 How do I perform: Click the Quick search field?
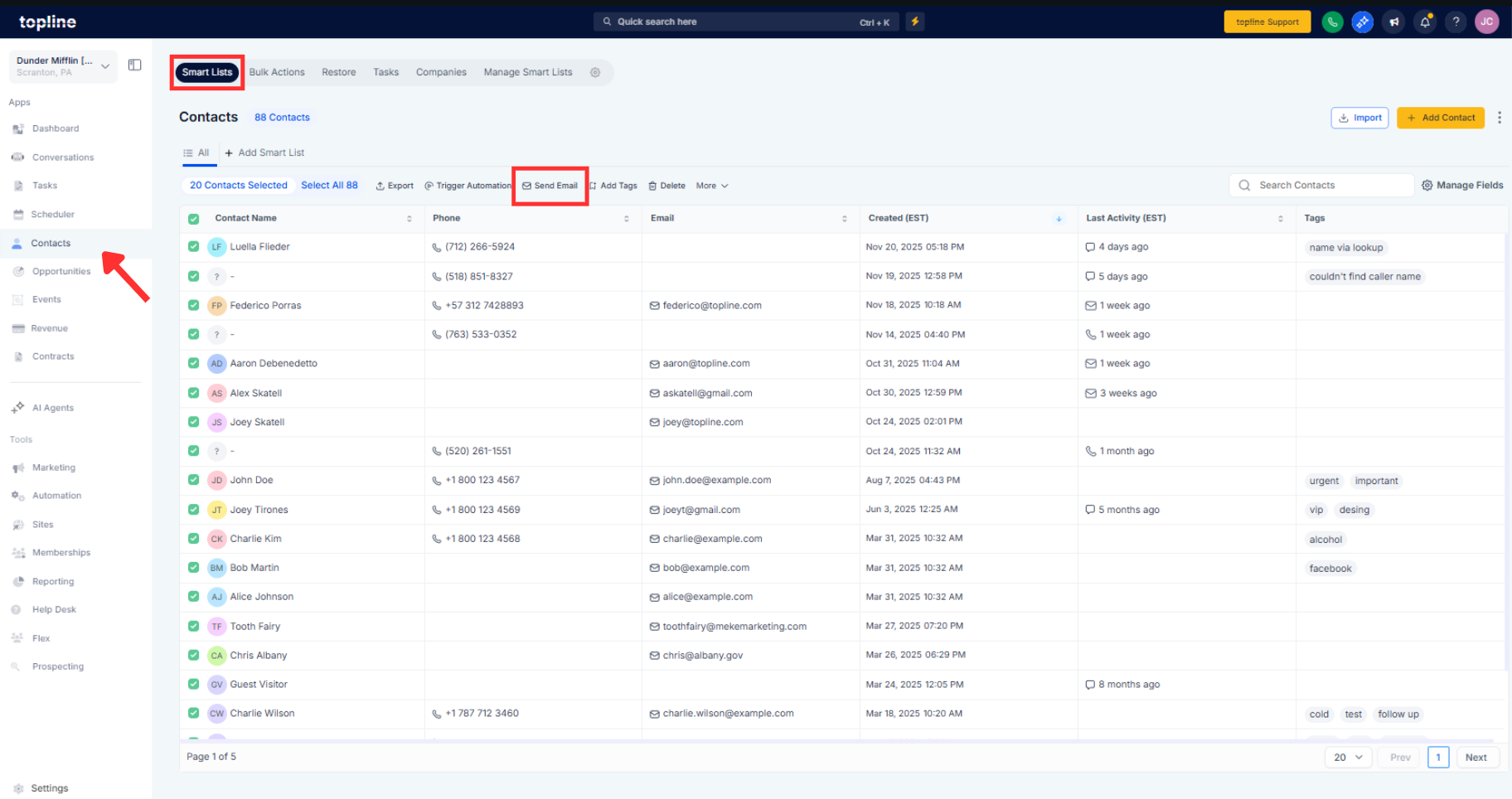[747, 22]
